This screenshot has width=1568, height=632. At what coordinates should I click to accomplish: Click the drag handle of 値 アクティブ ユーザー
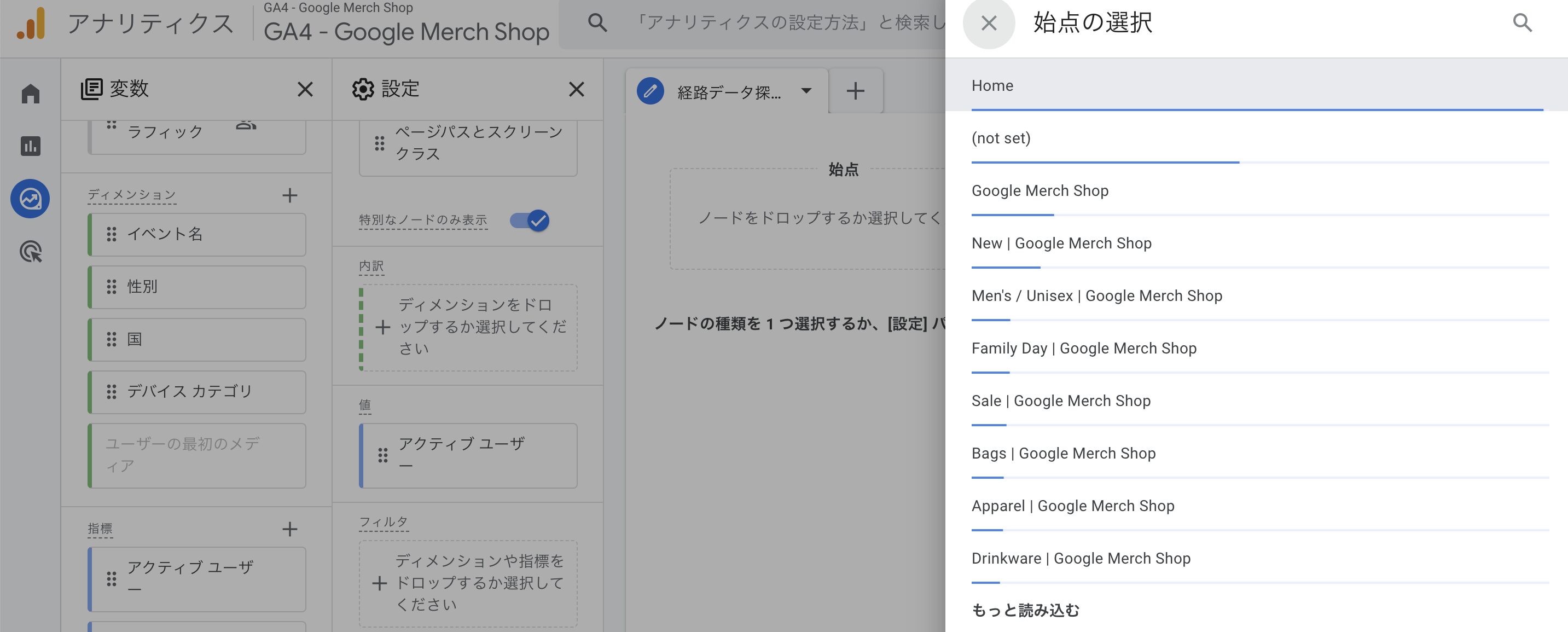[x=383, y=455]
